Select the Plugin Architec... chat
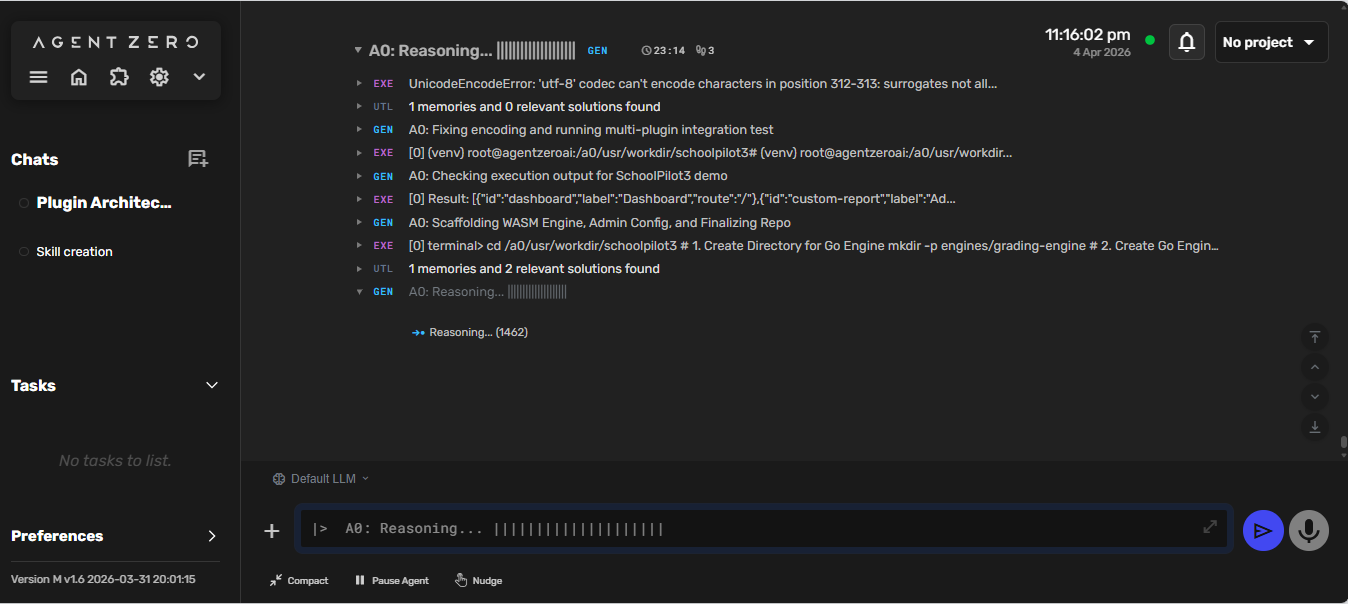Image resolution: width=1348 pixels, height=604 pixels. 104,203
